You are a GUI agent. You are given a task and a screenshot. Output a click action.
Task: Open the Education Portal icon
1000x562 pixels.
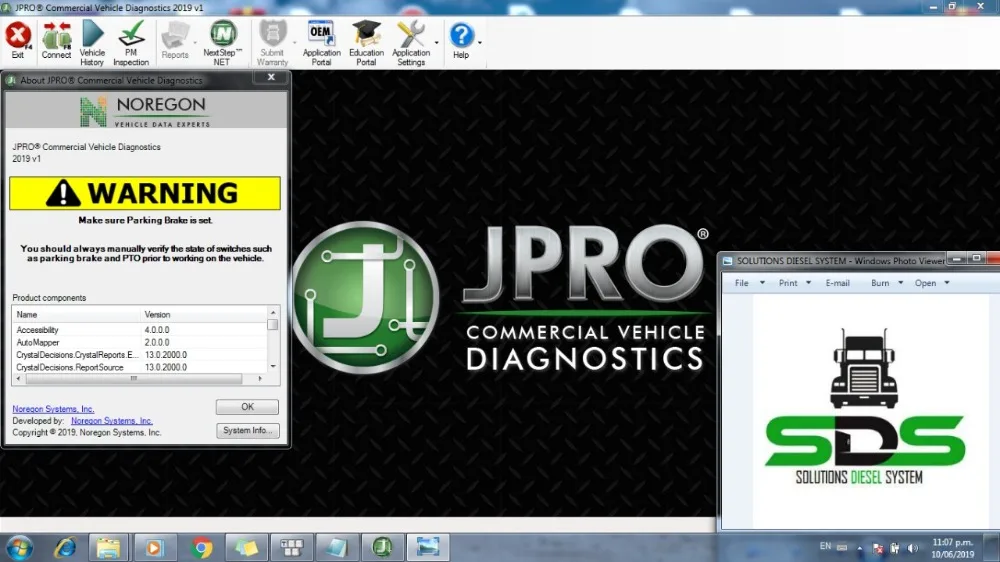point(366,43)
